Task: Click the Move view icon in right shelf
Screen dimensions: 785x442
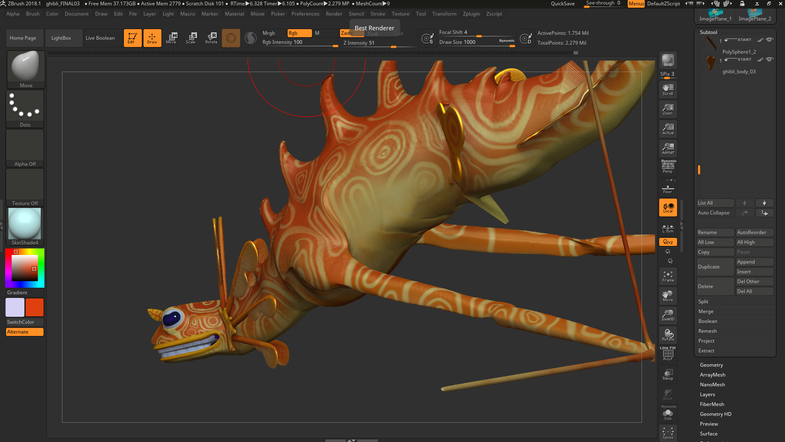Action: click(668, 296)
